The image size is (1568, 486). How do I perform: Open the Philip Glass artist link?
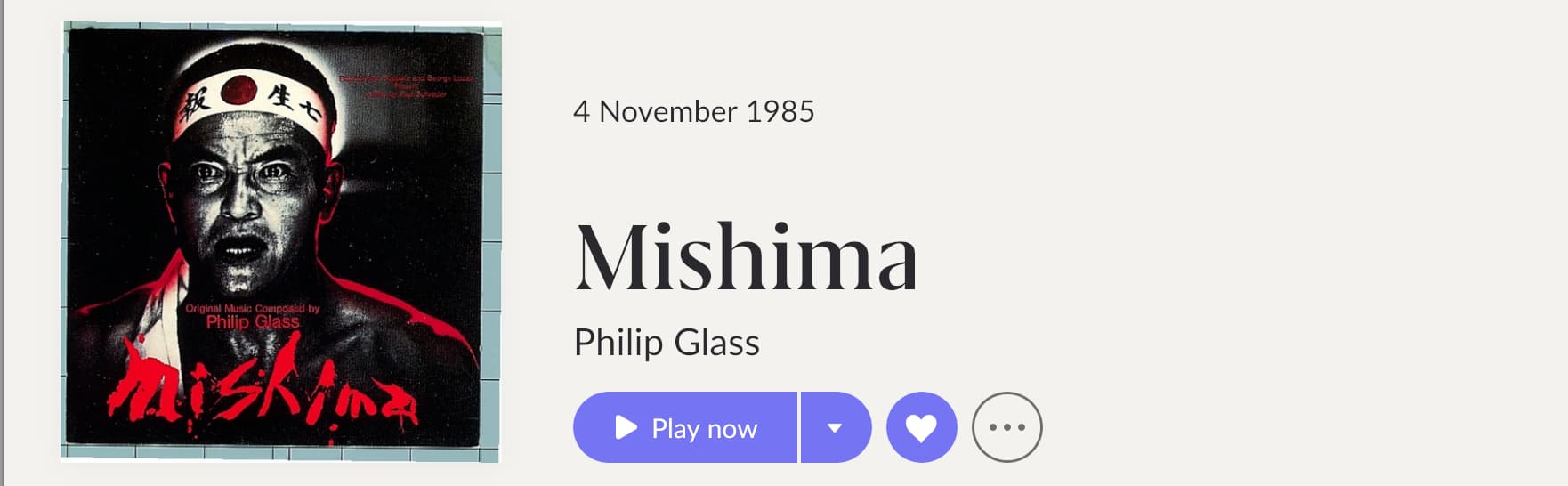click(x=667, y=343)
